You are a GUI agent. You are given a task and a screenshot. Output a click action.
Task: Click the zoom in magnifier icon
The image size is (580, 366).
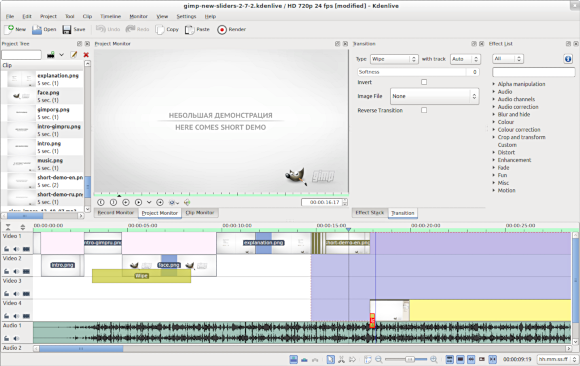click(434, 359)
